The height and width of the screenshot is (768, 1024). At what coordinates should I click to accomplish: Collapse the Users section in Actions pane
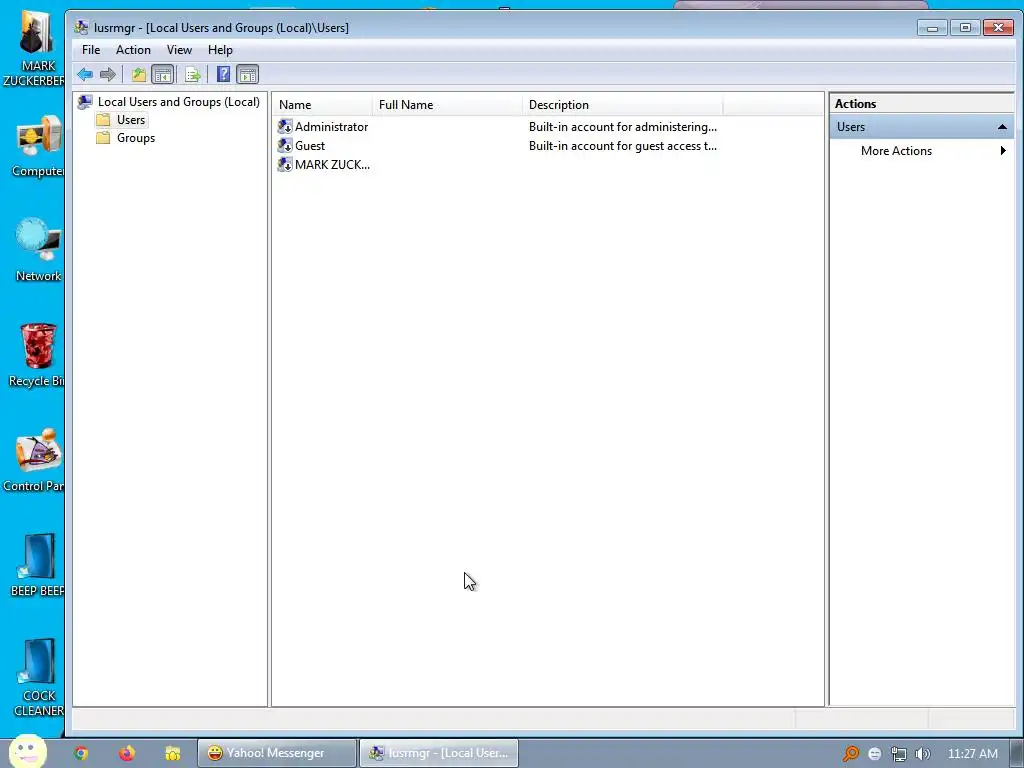tap(1002, 127)
